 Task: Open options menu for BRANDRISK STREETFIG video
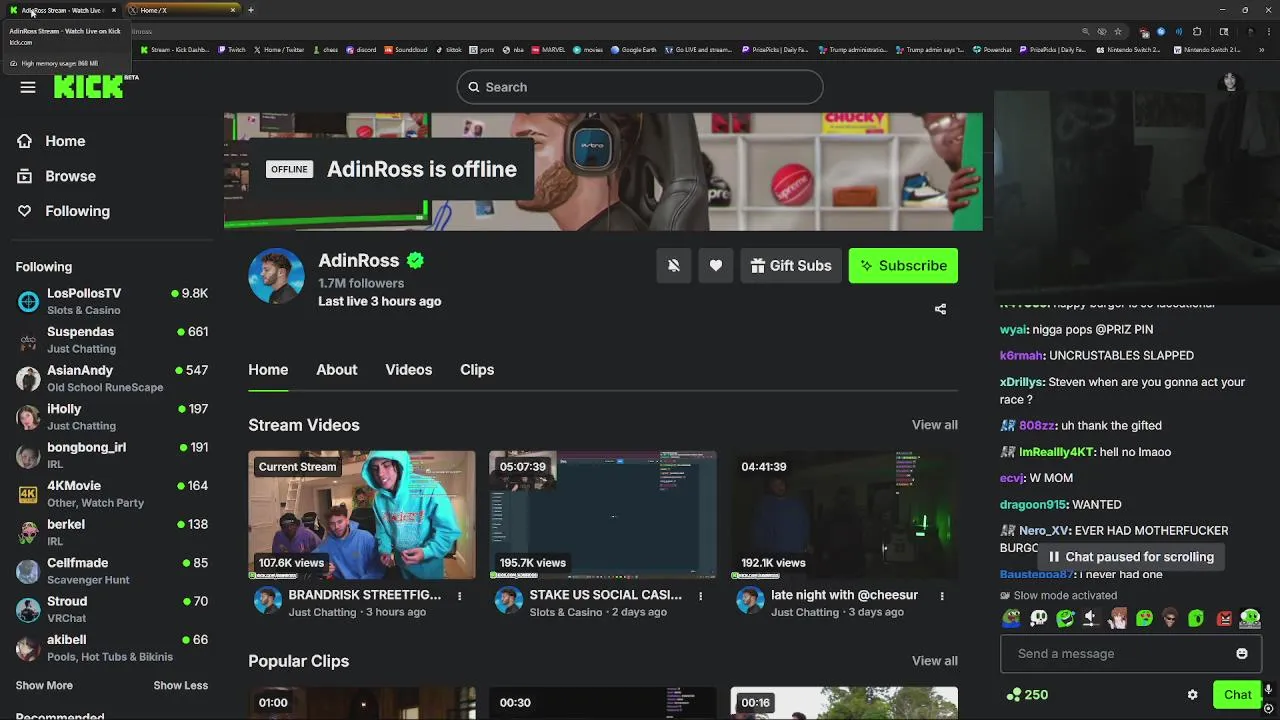(x=460, y=596)
